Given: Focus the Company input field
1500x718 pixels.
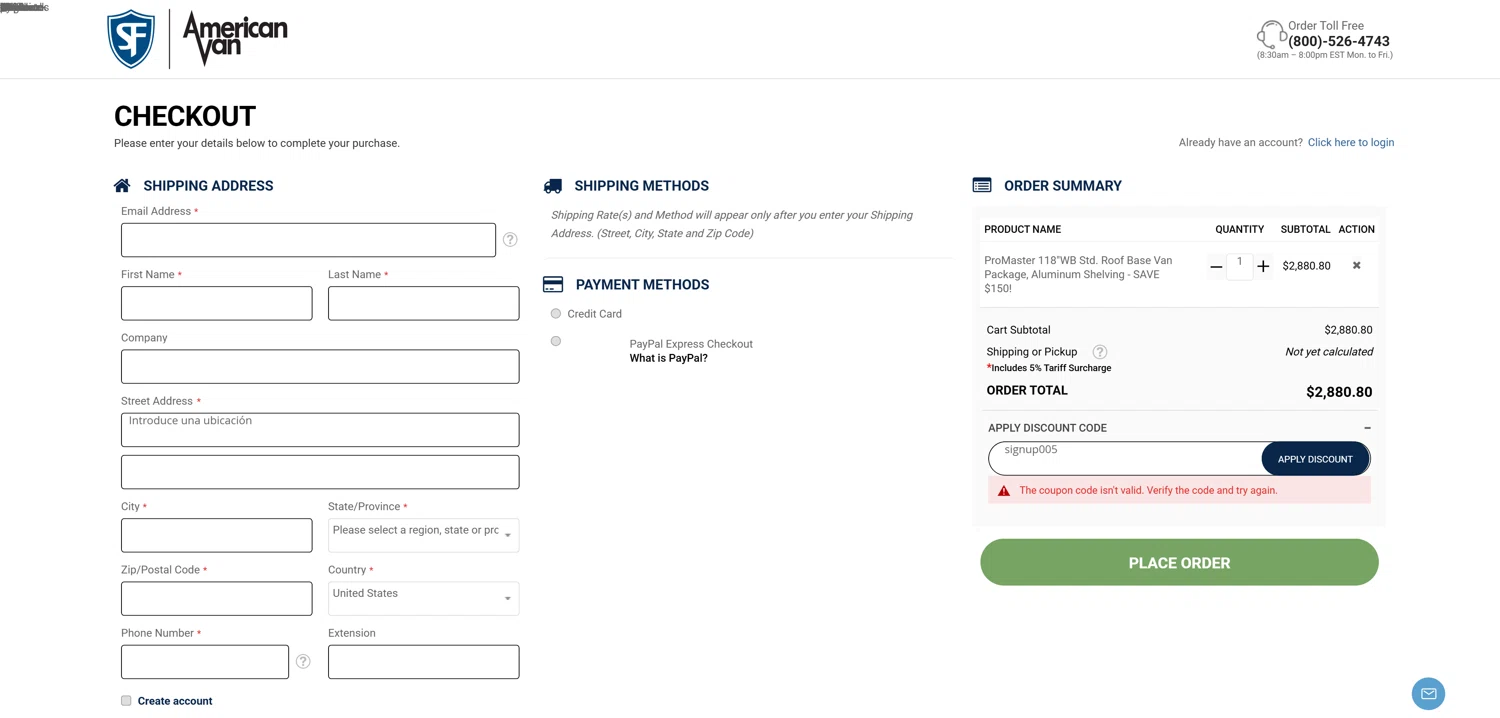Looking at the screenshot, I should [320, 366].
